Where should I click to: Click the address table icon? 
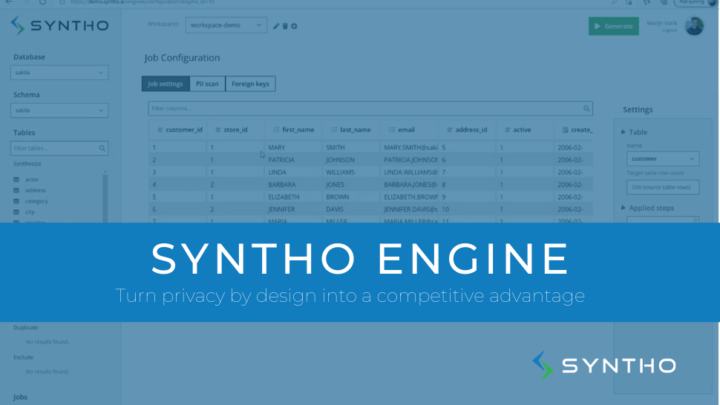pos(17,190)
